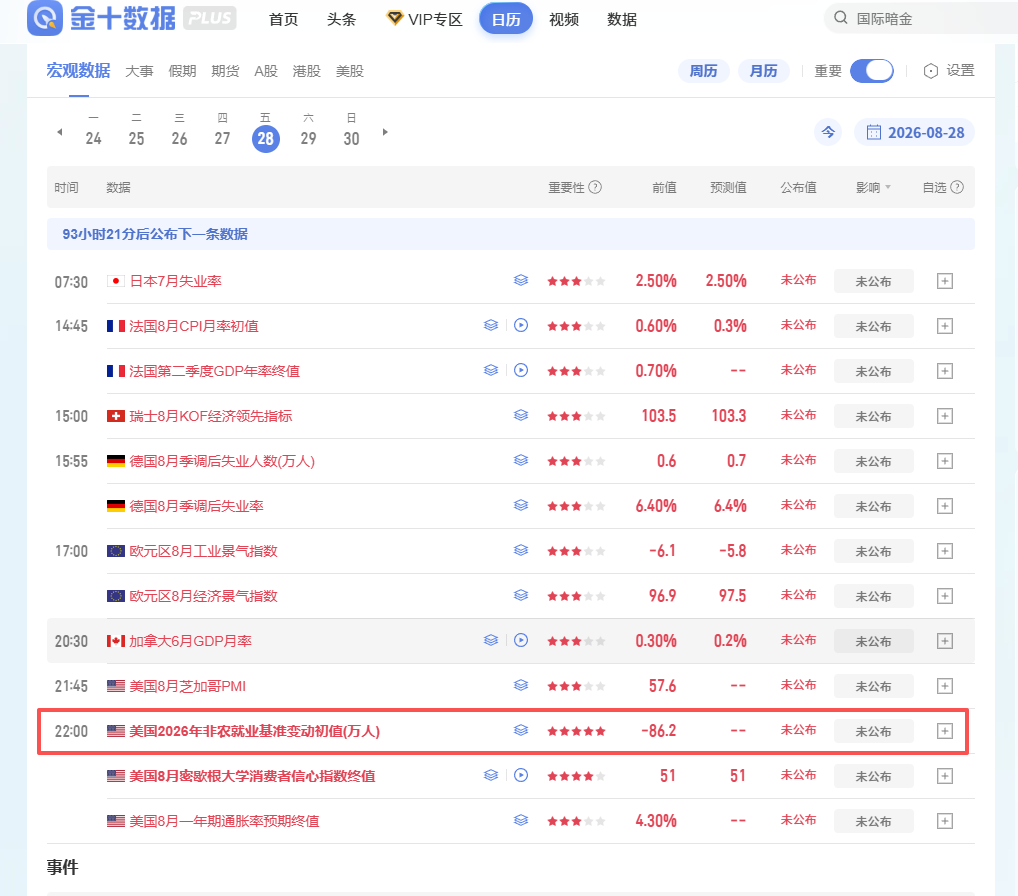Open layers icon for 欧元区8月工业景气指数
The image size is (1018, 896).
pyautogui.click(x=521, y=551)
